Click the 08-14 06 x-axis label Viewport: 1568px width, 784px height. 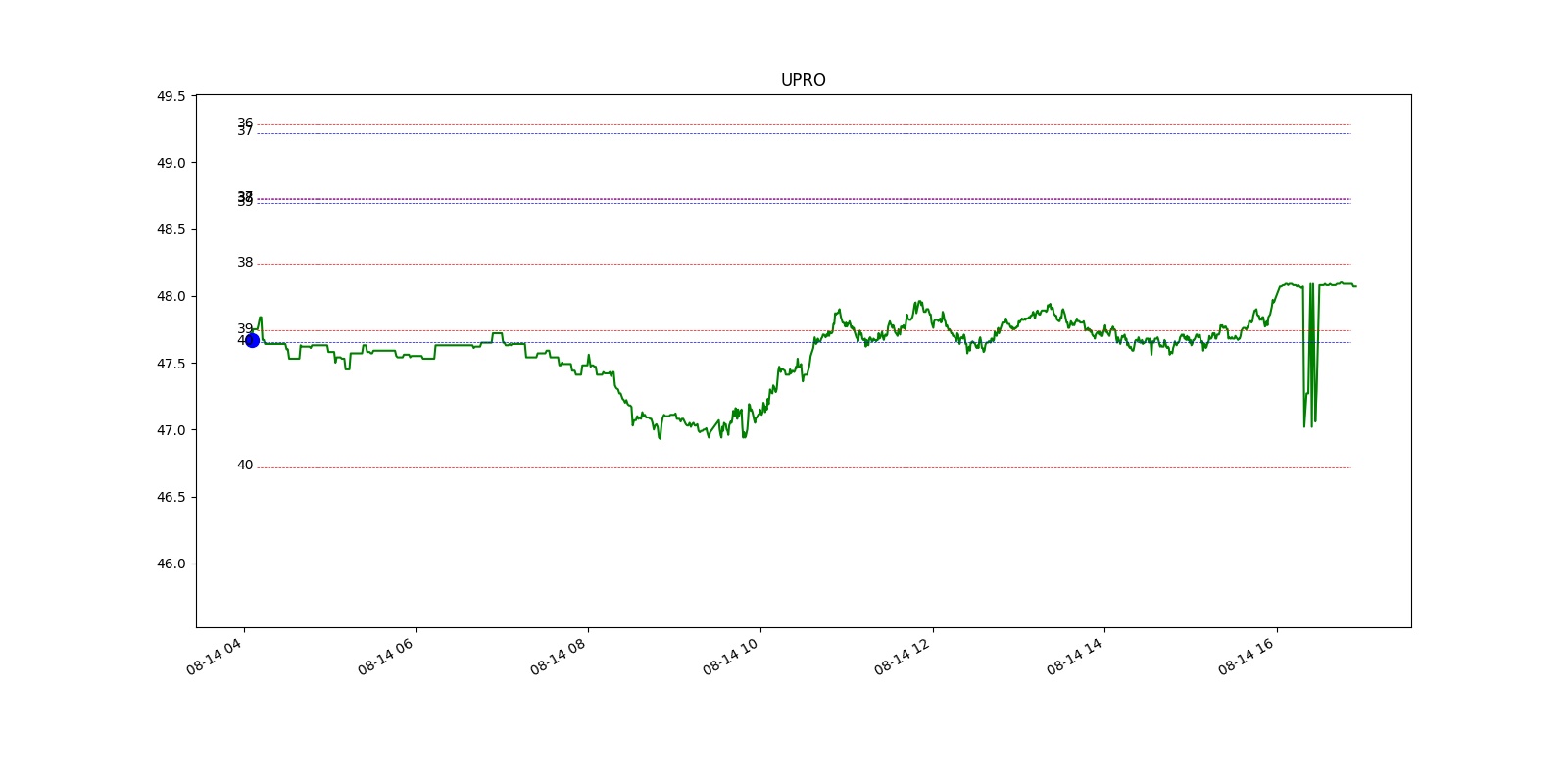(x=386, y=657)
